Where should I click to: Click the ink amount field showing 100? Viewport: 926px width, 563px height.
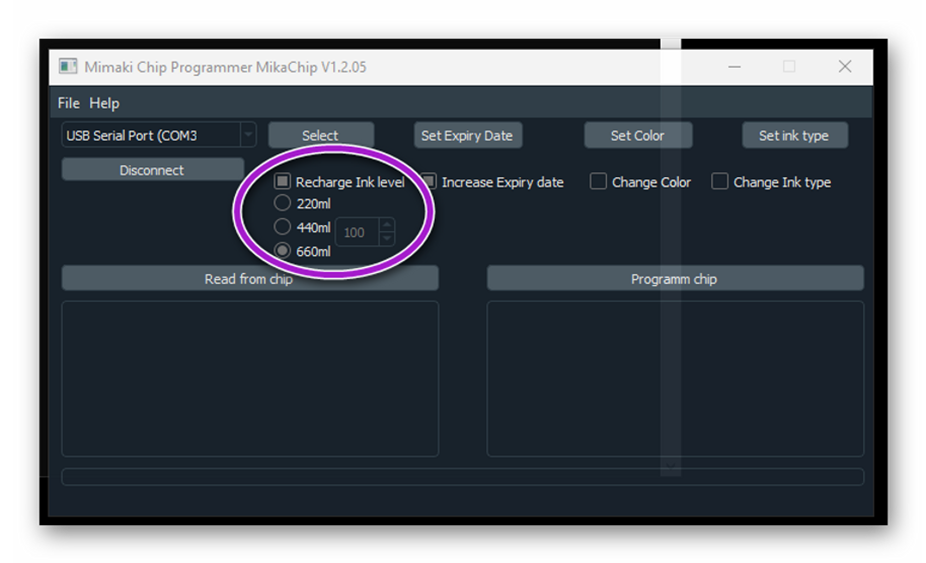click(357, 232)
